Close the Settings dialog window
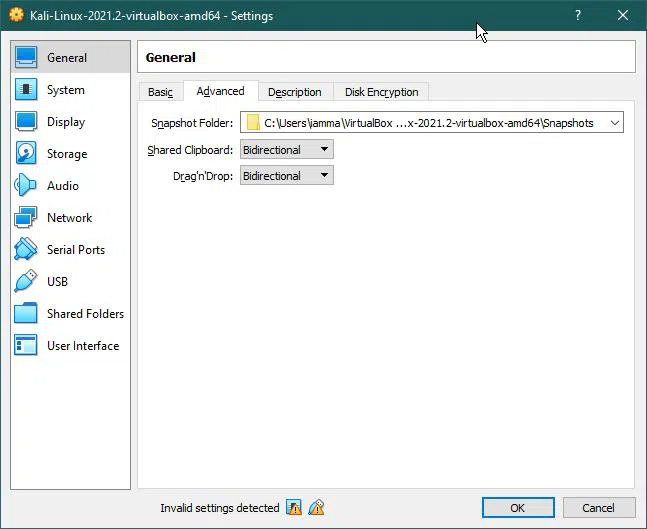The width and height of the screenshot is (647, 529). tap(623, 15)
